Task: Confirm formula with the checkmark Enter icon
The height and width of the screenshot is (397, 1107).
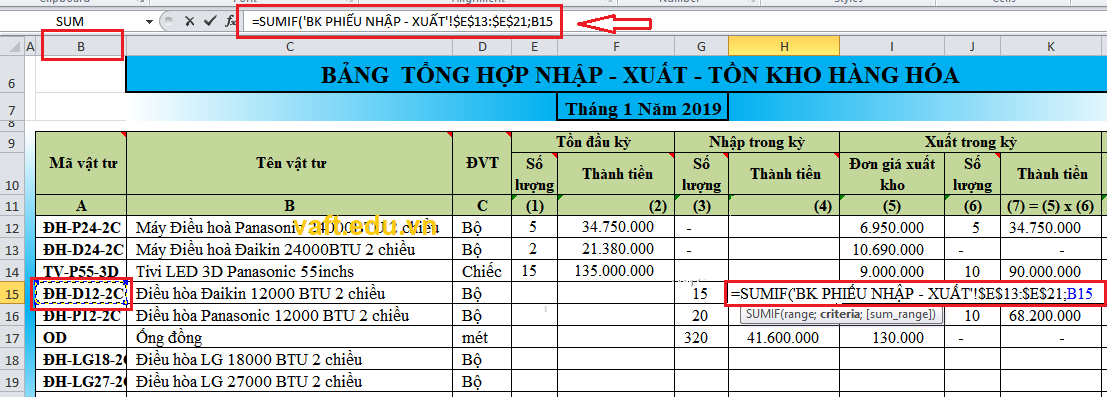Action: [x=209, y=21]
